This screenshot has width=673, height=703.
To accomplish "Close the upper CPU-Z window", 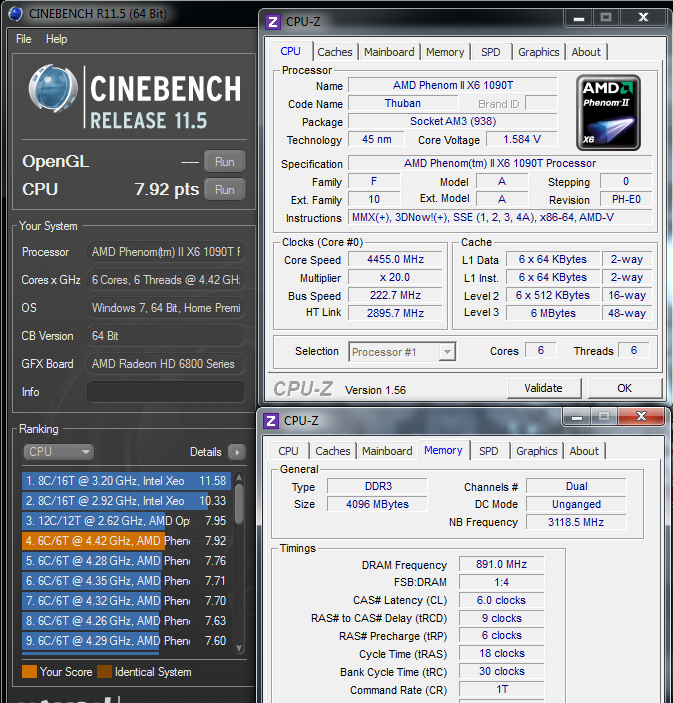I will [x=643, y=18].
